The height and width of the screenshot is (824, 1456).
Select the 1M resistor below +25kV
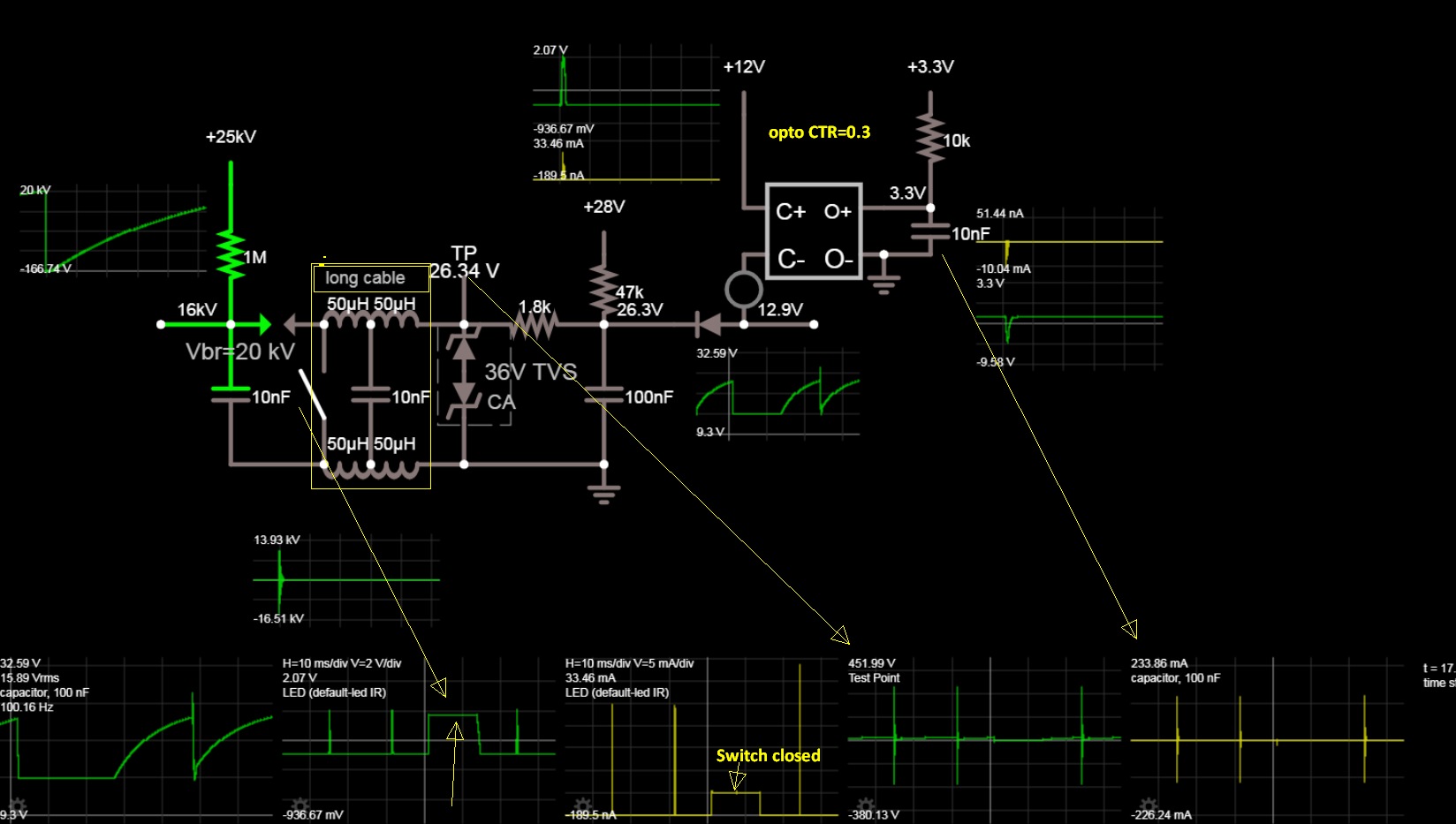tap(231, 256)
